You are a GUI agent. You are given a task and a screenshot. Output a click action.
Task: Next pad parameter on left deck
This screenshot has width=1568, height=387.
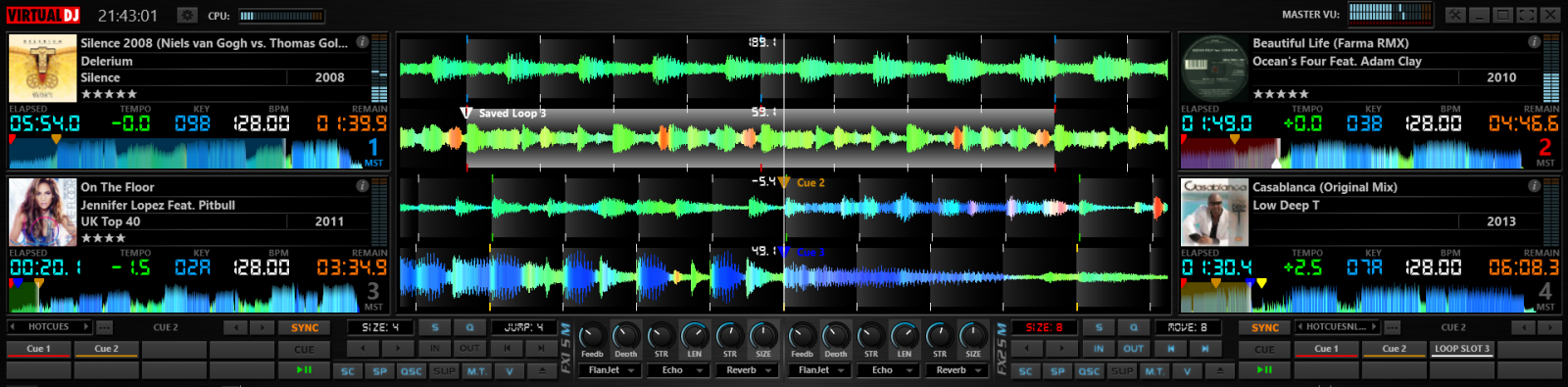click(262, 327)
